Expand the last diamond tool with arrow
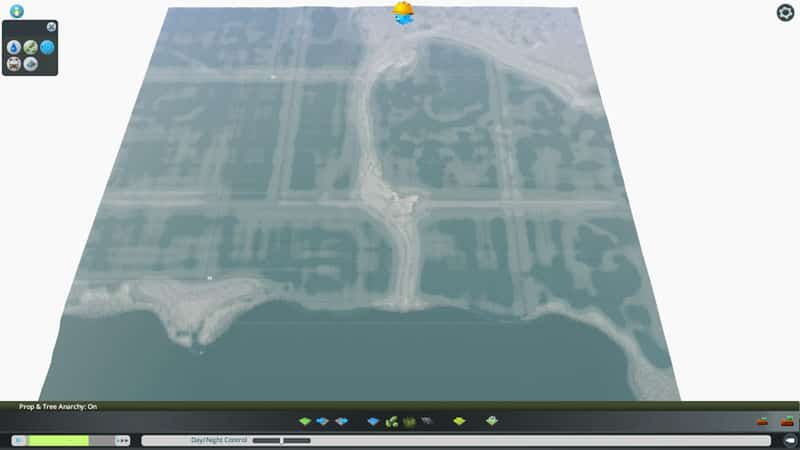800x450 pixels. pyautogui.click(x=491, y=422)
